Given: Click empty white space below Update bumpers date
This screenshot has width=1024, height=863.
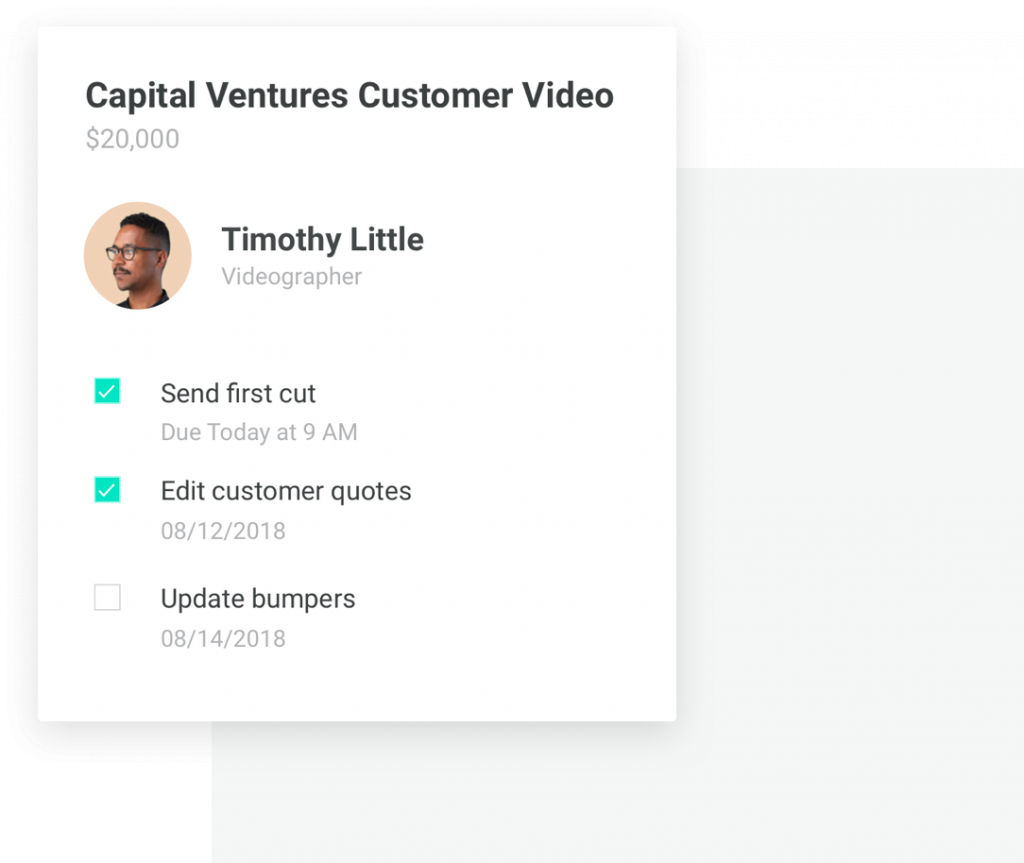Looking at the screenshot, I should (x=350, y=685).
